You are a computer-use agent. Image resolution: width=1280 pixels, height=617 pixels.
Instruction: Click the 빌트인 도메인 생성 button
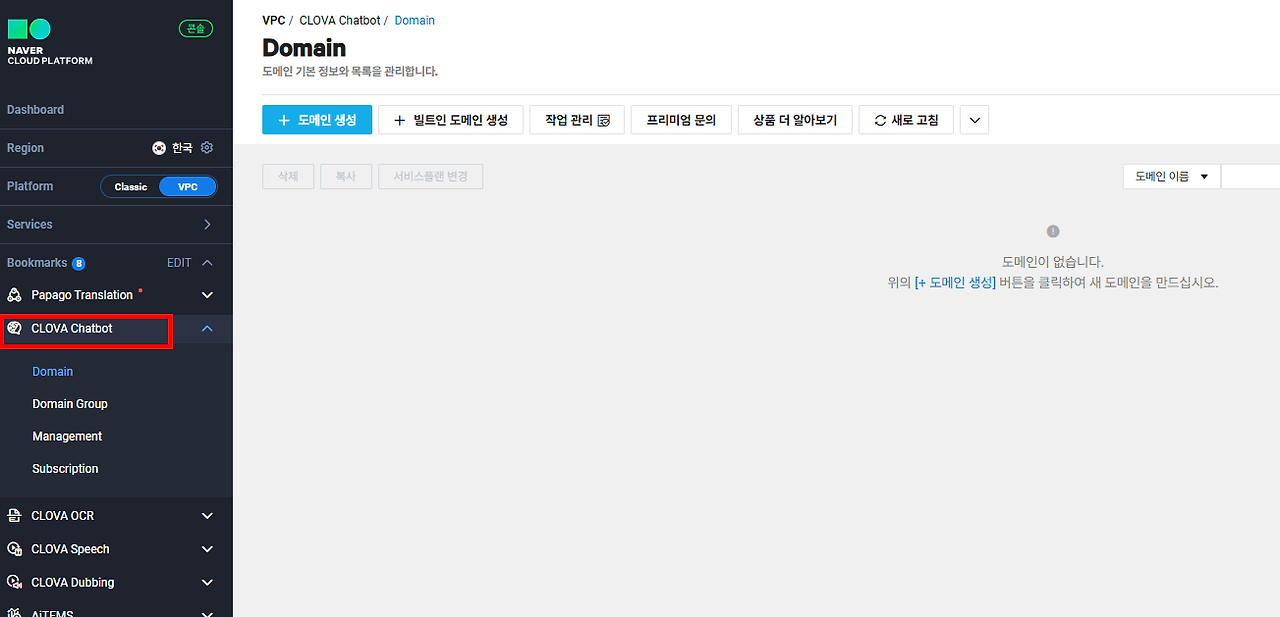pyautogui.click(x=450, y=120)
